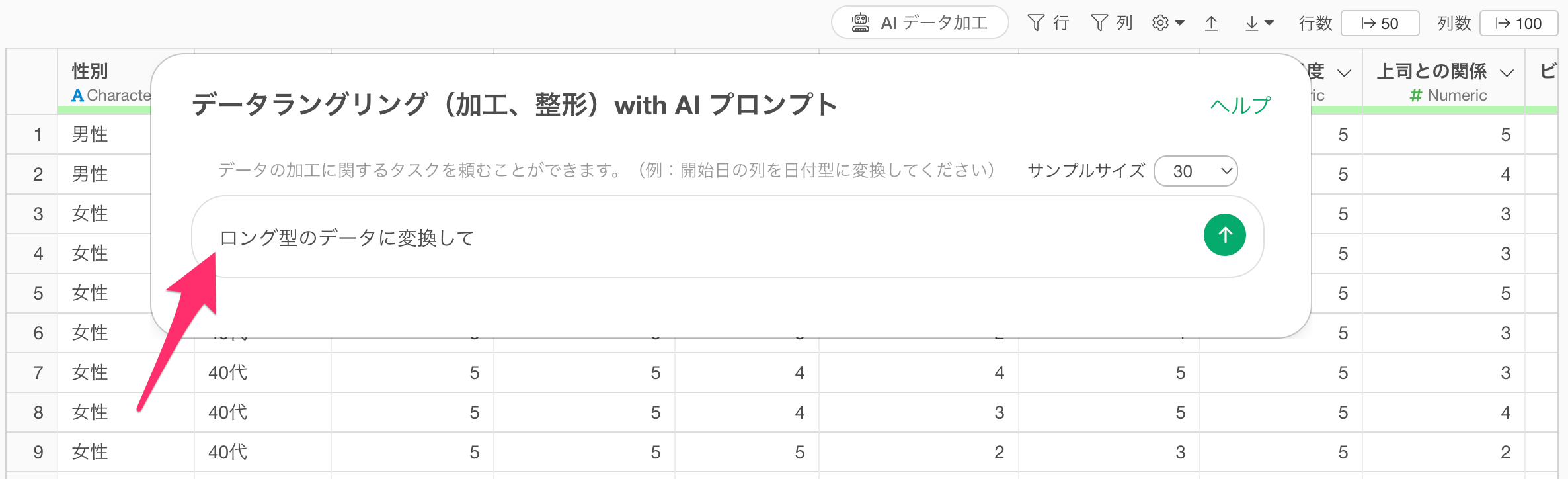Select the 上司との関係 column header text
1568x479 pixels.
1431,71
